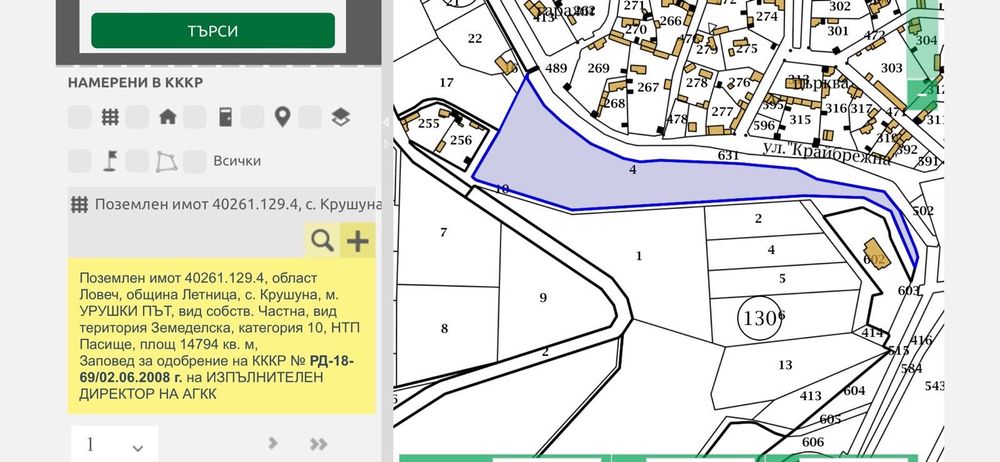Viewport: 1000px width, 462px height.
Task: Click the ул. "Крайбрежна" street label
Action: tap(827, 153)
